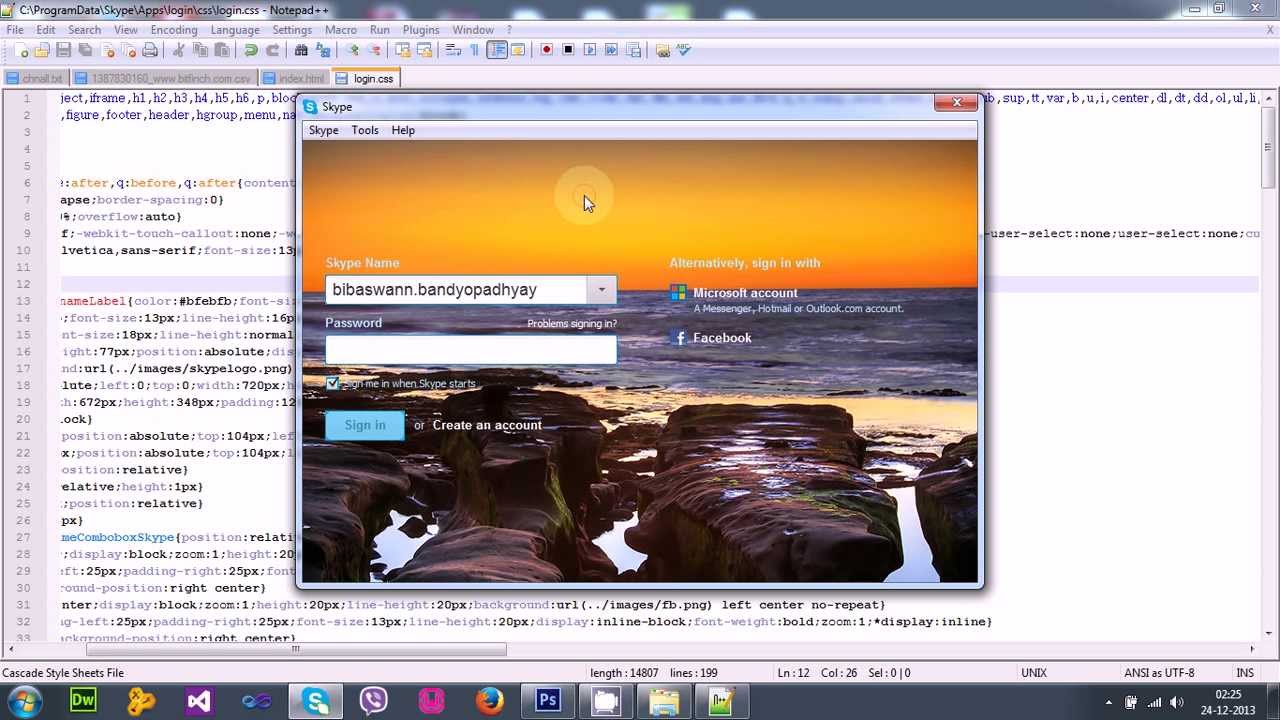The height and width of the screenshot is (720, 1280).
Task: Click the Print toolbar icon
Action: click(x=150, y=50)
